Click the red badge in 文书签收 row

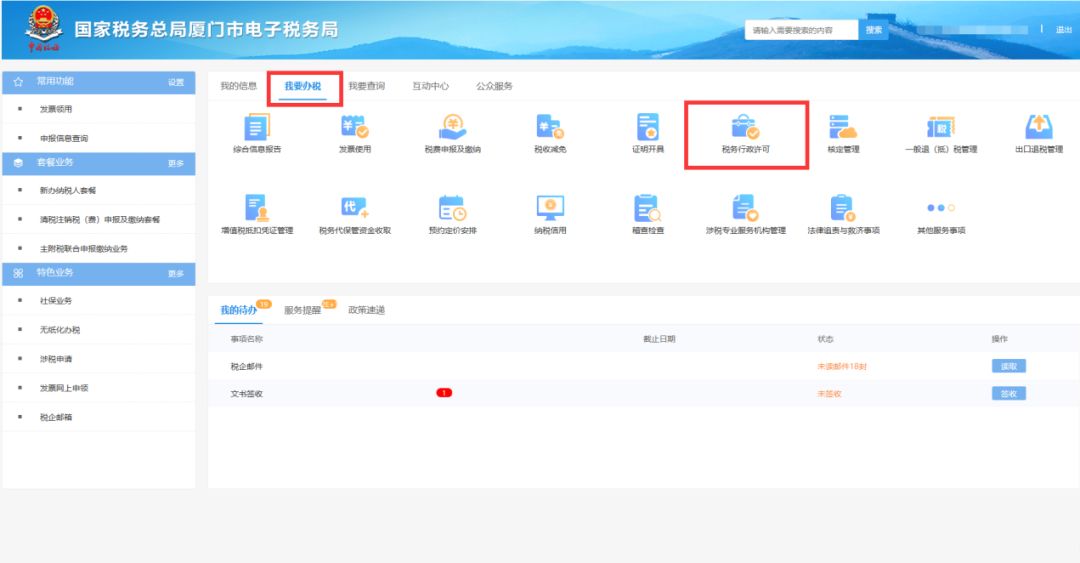click(444, 393)
